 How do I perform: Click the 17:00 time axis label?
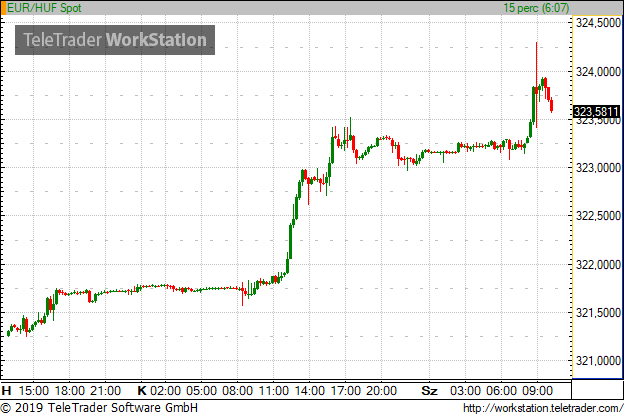tap(345, 390)
